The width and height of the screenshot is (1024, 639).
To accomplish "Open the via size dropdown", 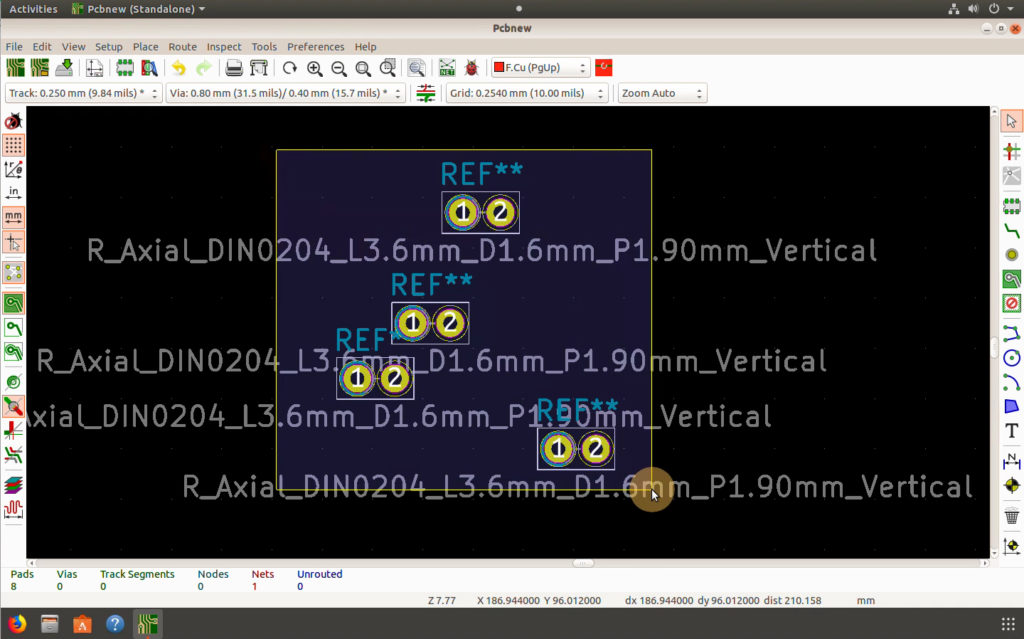I will (x=285, y=93).
